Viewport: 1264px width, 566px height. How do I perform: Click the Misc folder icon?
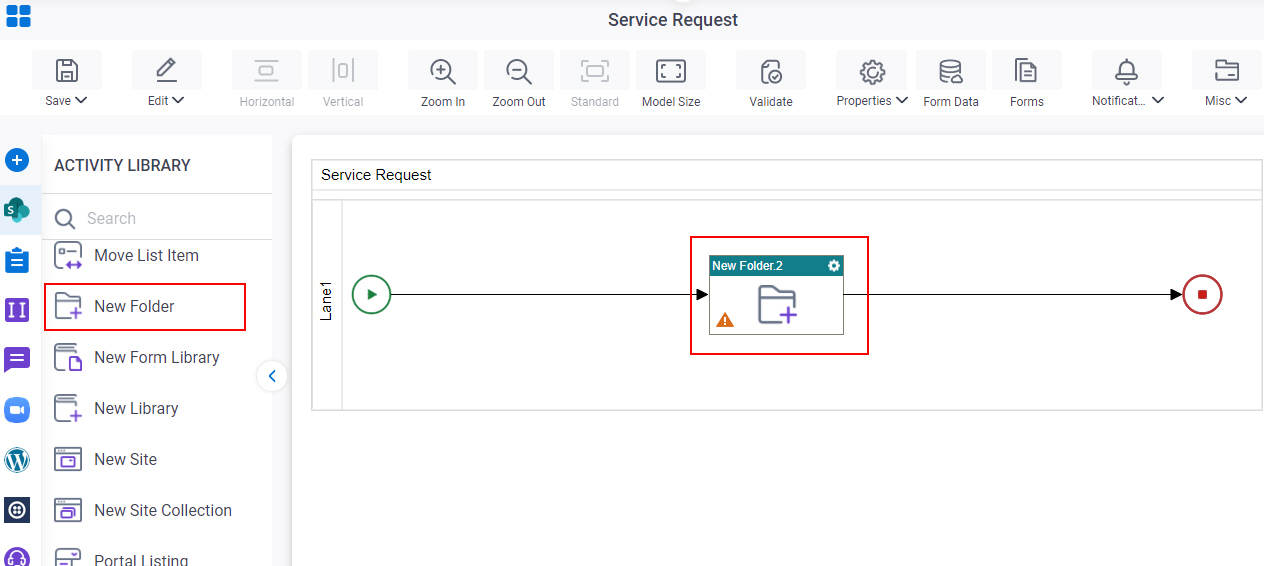tap(1227, 70)
